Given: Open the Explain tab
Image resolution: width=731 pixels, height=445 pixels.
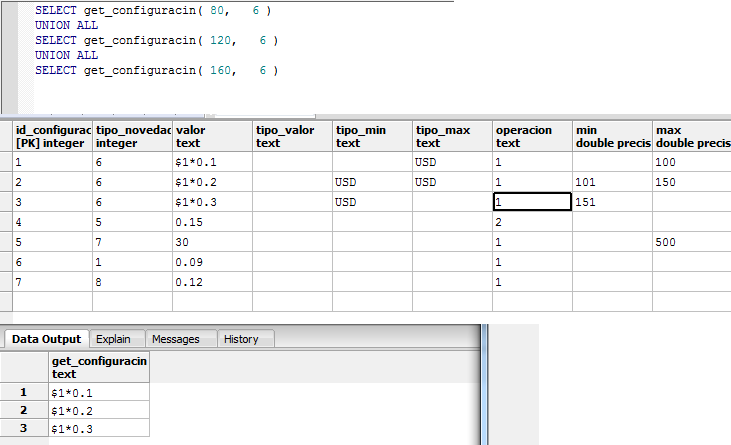Looking at the screenshot, I should pyautogui.click(x=113, y=339).
